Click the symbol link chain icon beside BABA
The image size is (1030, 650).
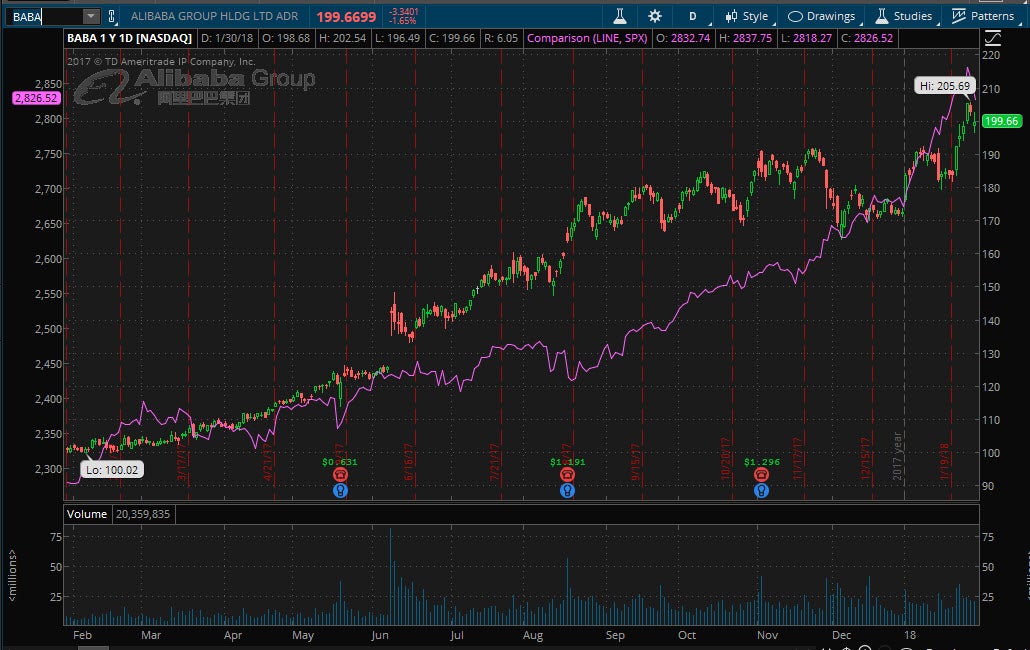(112, 16)
